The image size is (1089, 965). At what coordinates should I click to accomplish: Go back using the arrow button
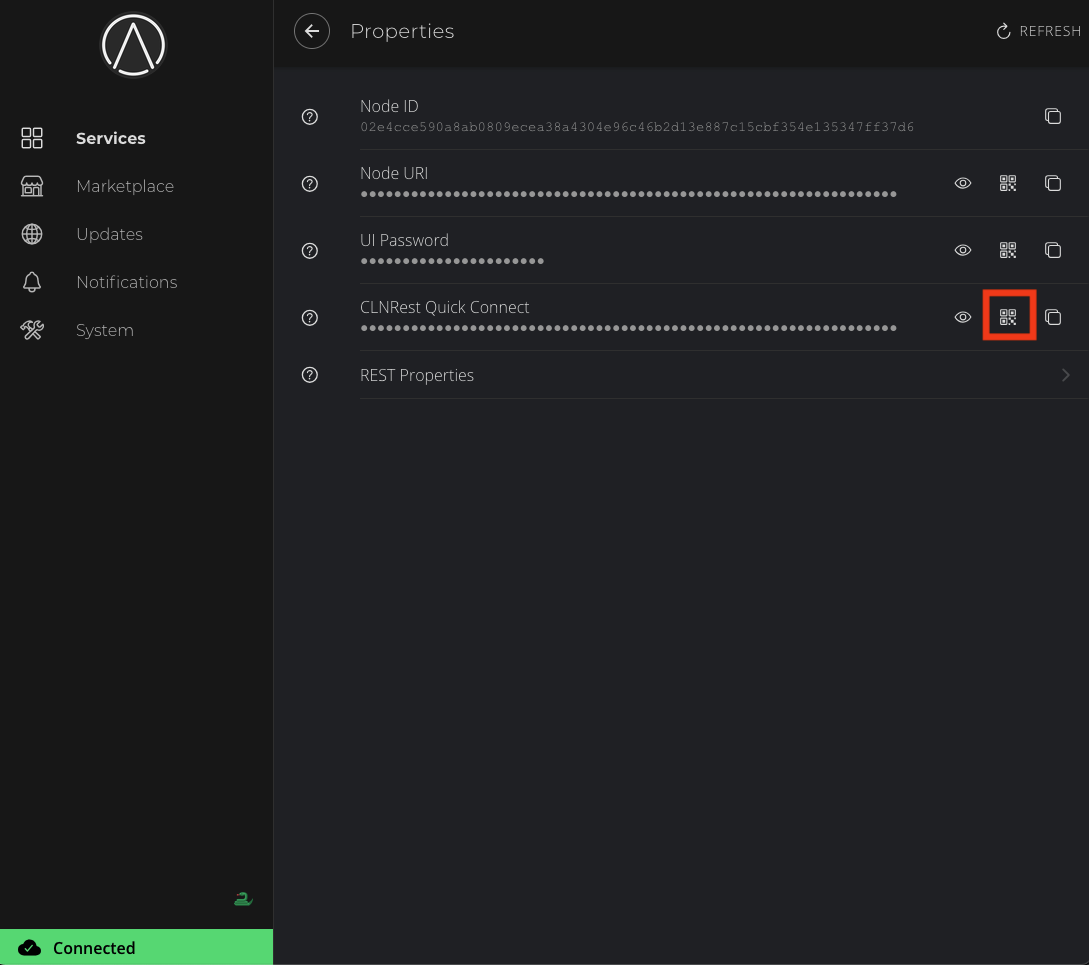(312, 32)
